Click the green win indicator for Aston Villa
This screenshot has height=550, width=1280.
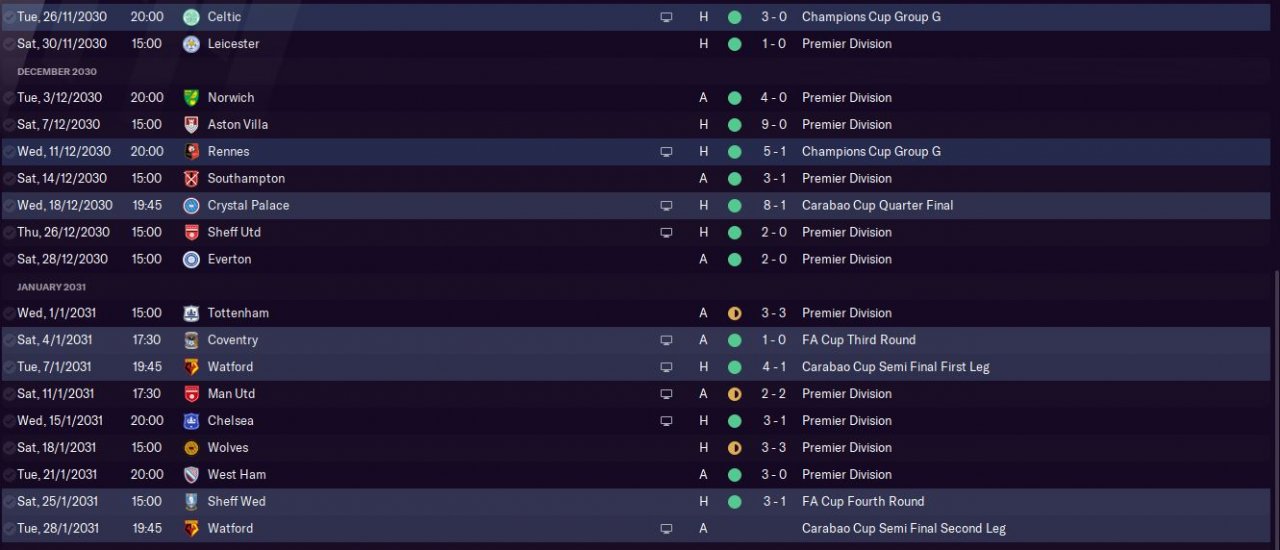pos(734,125)
